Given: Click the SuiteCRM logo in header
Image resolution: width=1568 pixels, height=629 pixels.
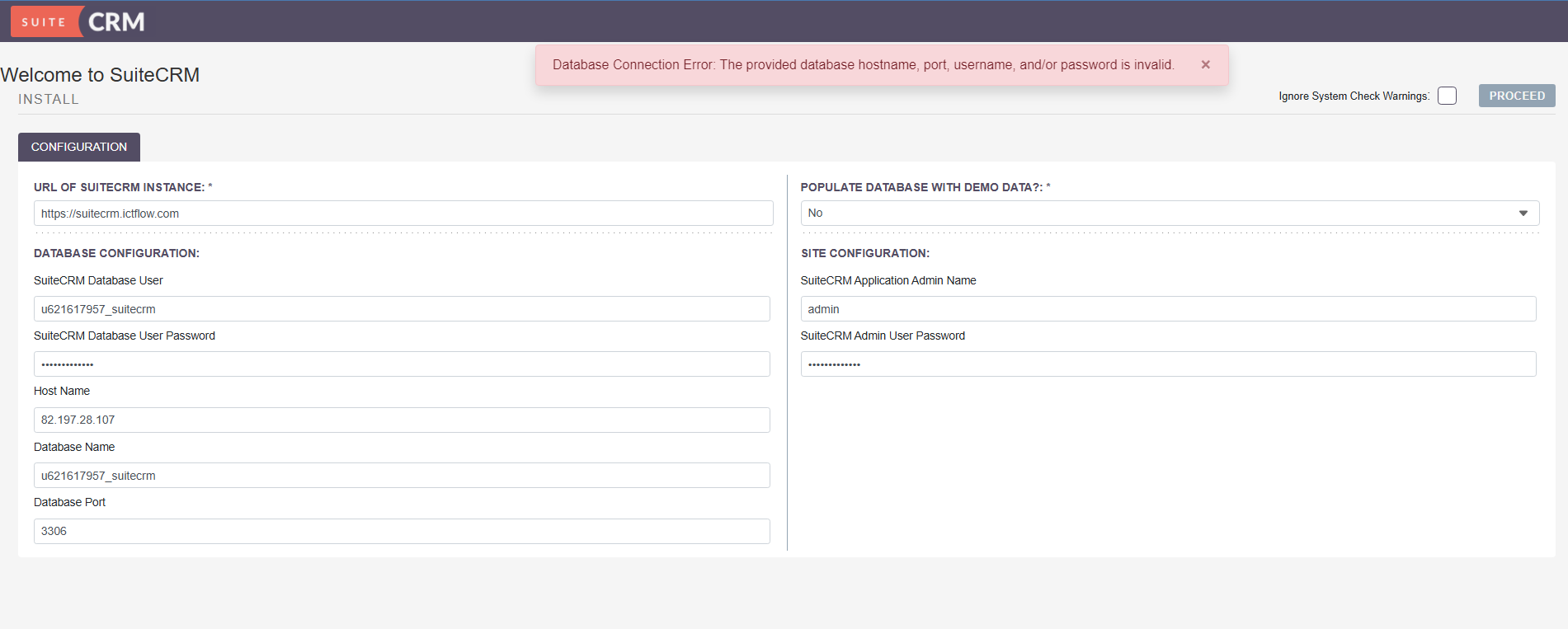Looking at the screenshot, I should pos(78,21).
